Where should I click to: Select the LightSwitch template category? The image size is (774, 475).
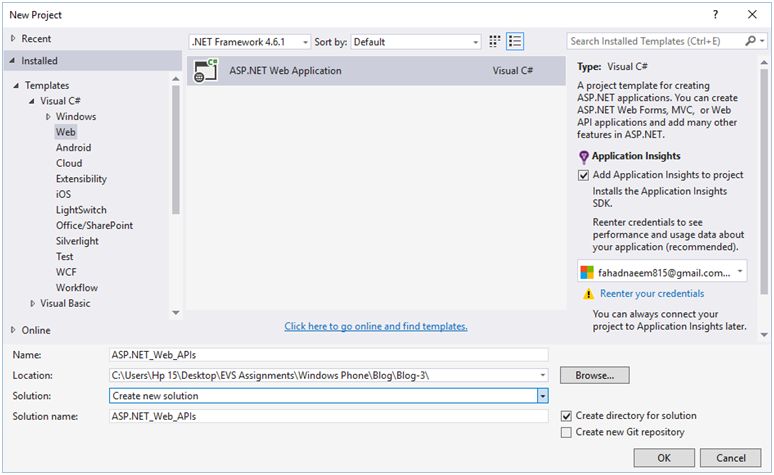click(81, 210)
